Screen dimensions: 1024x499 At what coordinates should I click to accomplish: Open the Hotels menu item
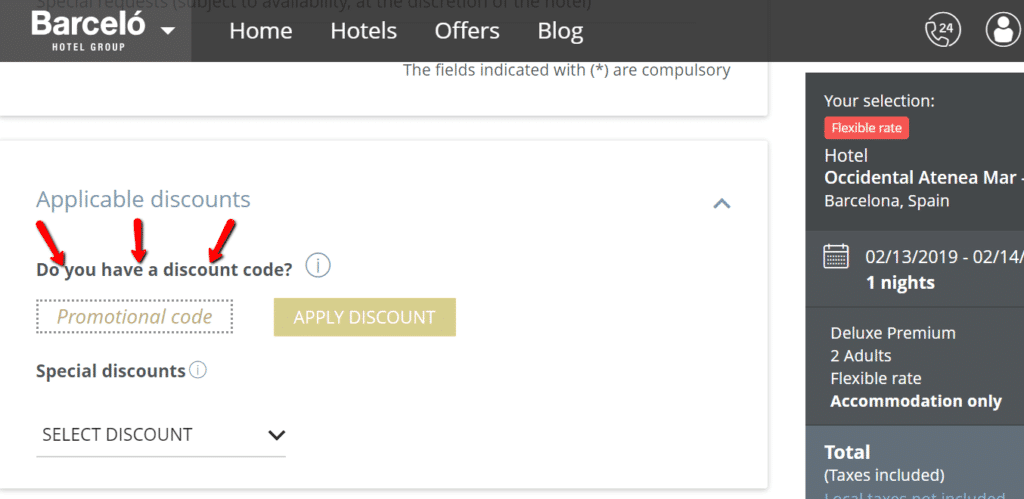(364, 31)
